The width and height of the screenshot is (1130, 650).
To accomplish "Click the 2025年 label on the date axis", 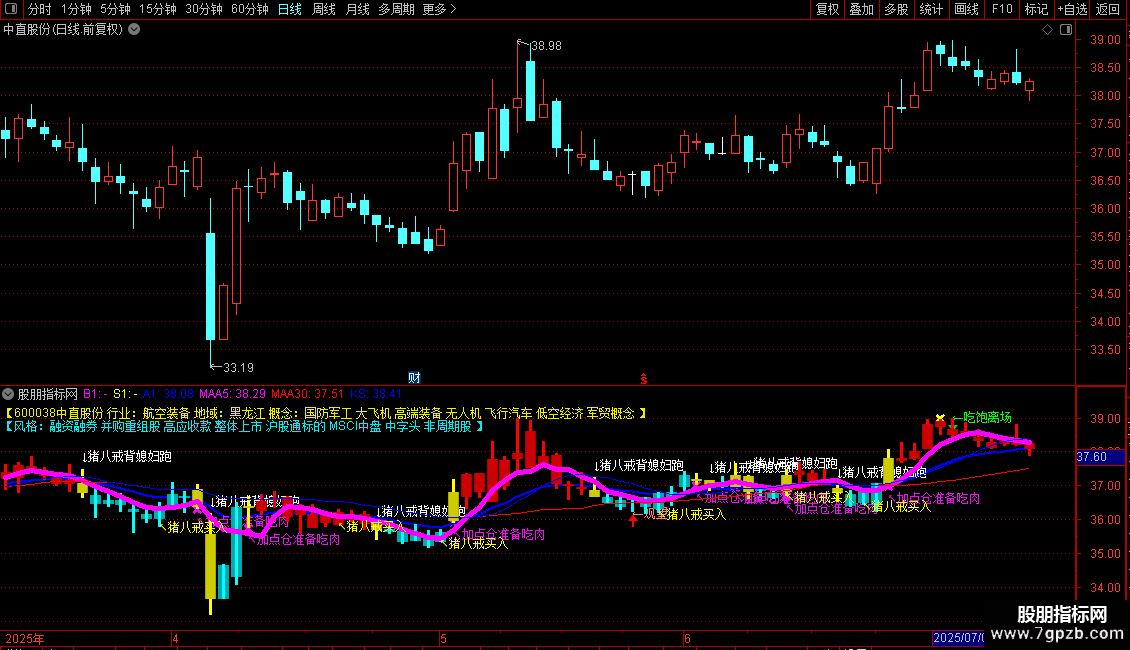I will point(25,638).
